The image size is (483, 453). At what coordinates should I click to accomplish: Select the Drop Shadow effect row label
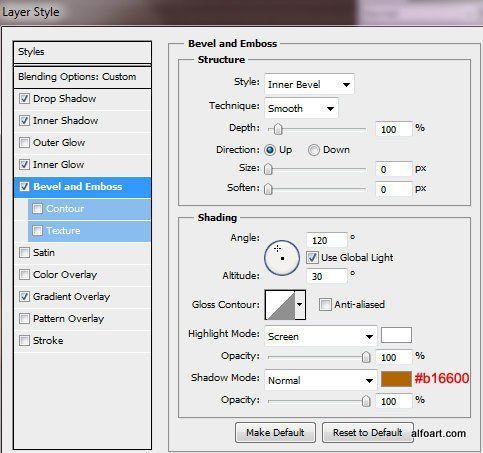coord(64,99)
